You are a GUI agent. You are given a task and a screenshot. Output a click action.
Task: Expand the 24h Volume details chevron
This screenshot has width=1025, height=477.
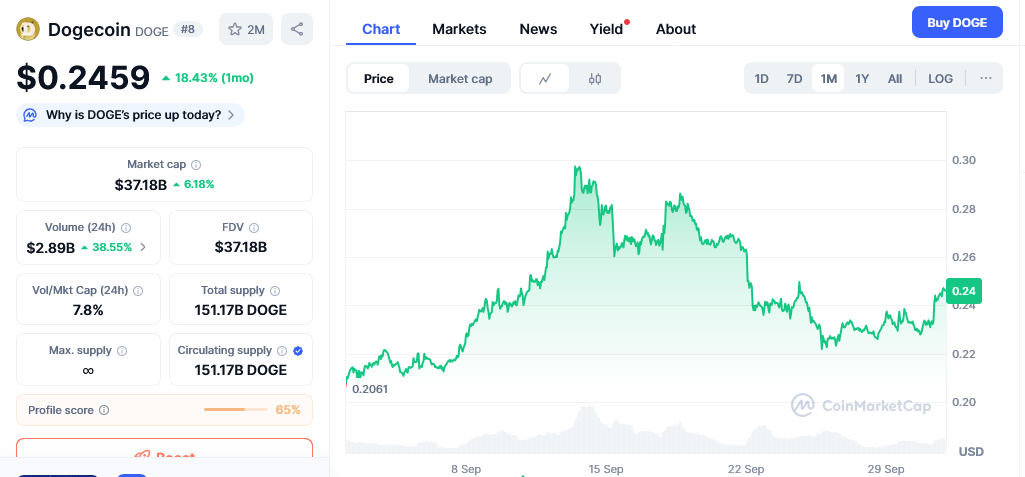pyautogui.click(x=143, y=247)
